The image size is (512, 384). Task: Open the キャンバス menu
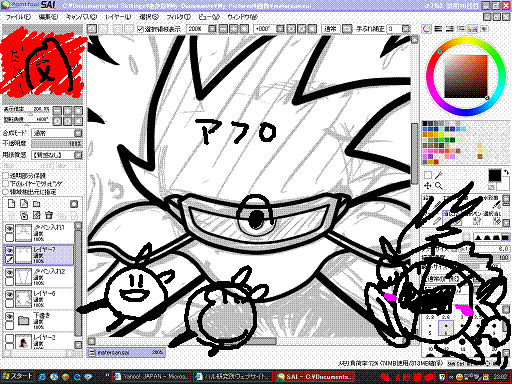82,17
